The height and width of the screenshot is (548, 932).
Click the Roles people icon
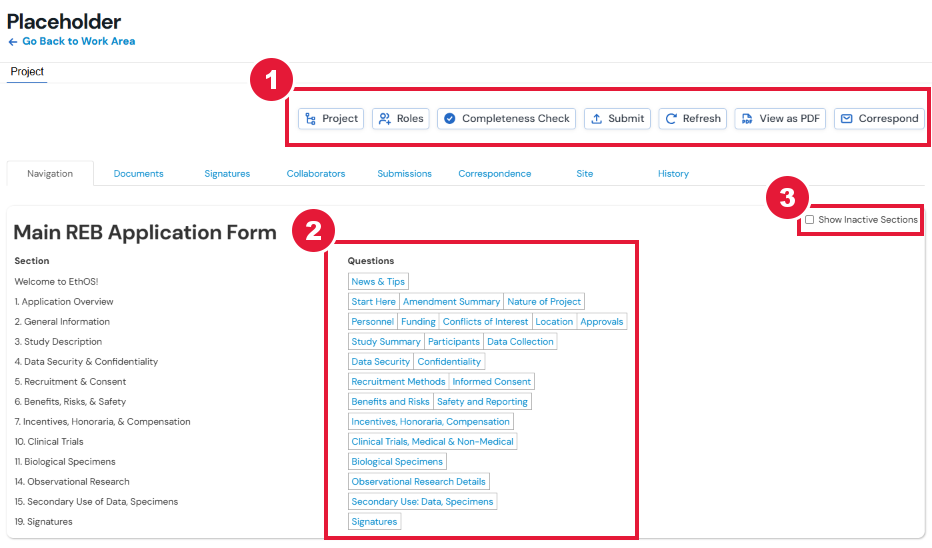[x=385, y=119]
